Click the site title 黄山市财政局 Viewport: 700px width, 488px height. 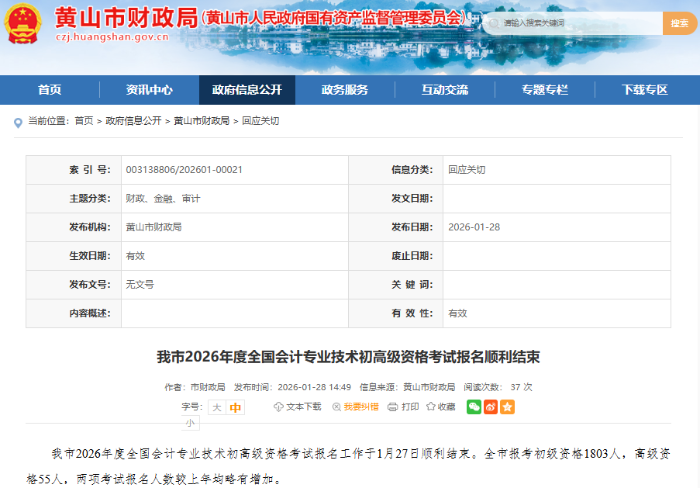pyautogui.click(x=126, y=18)
